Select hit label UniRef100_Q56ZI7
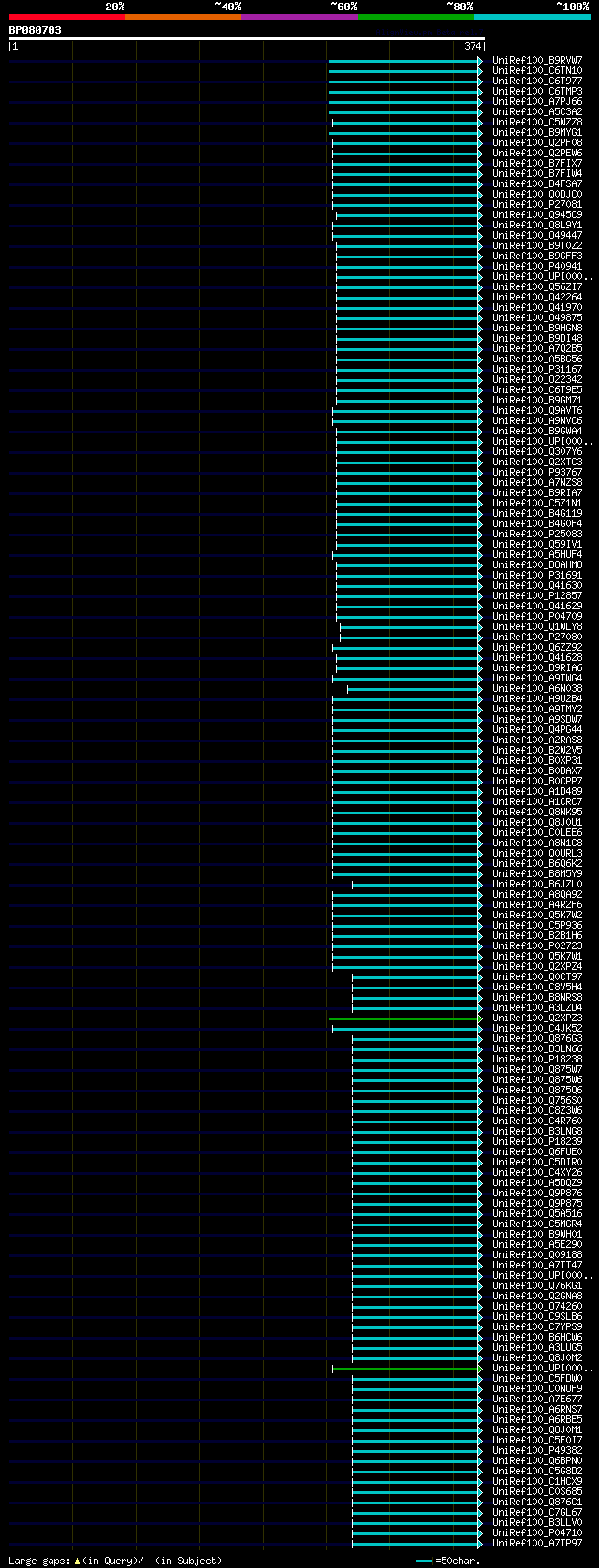599x1568 pixels. (x=537, y=287)
